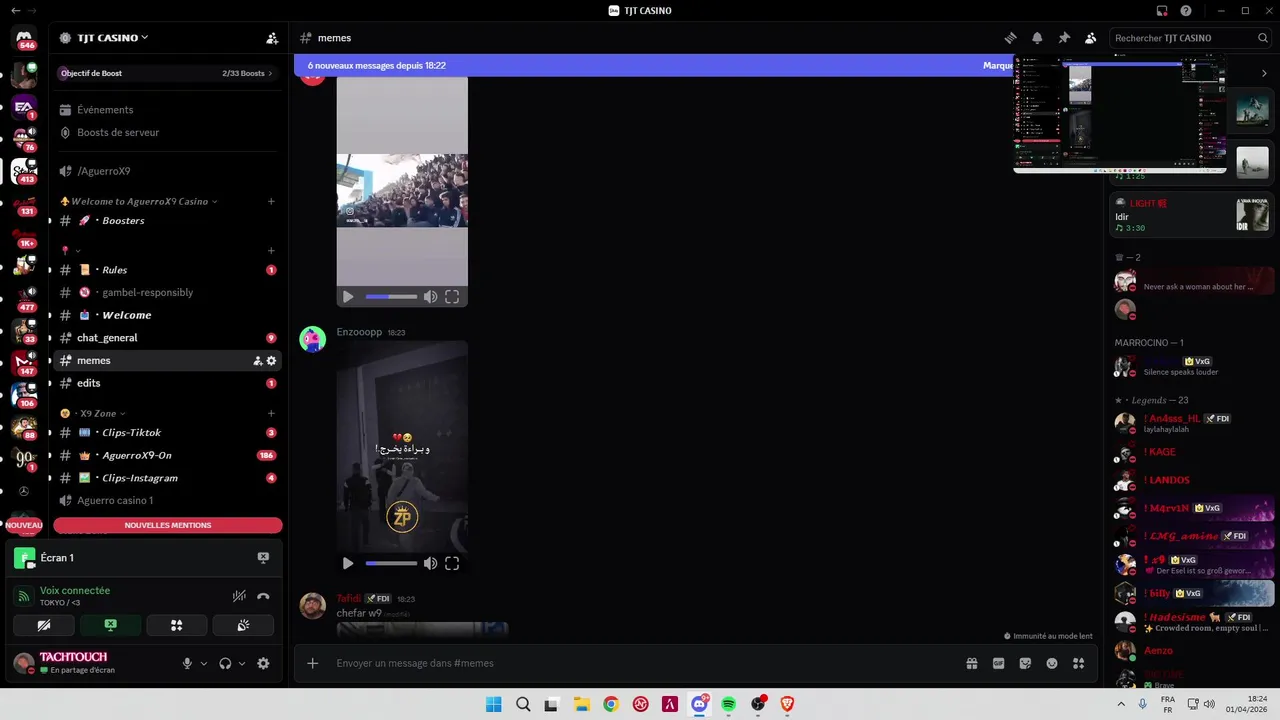Open the help question mark icon
The image size is (1280, 720).
(1186, 11)
